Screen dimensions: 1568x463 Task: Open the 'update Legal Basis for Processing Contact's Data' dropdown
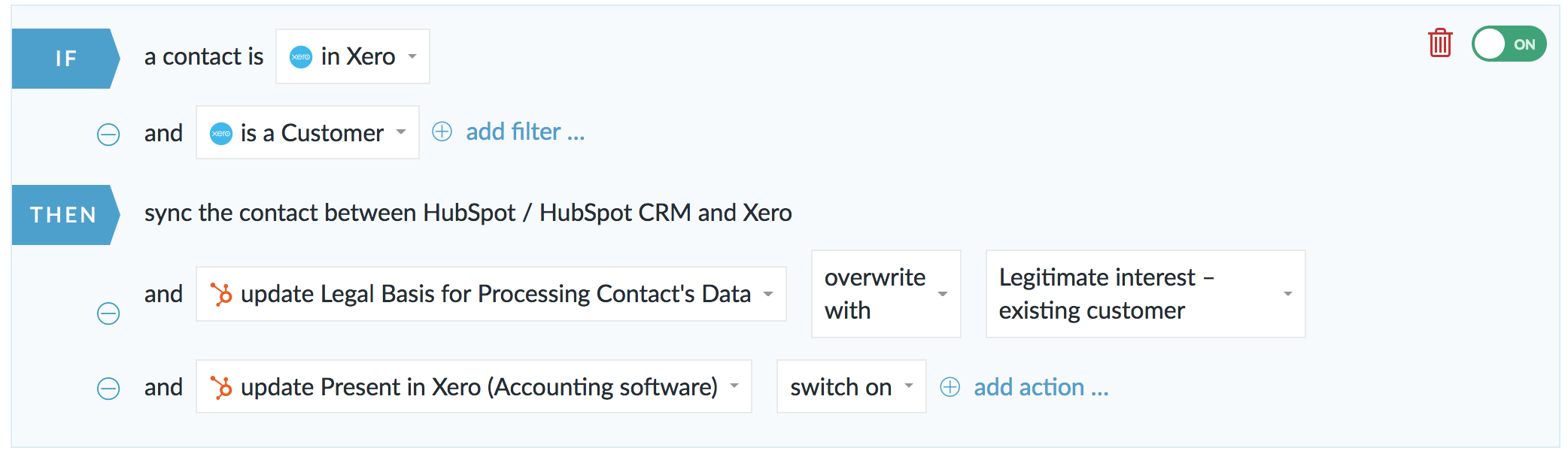click(x=491, y=294)
